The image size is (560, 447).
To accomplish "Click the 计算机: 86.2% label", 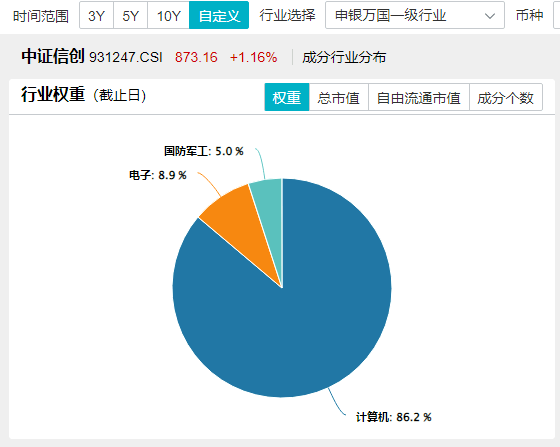I will click(394, 417).
